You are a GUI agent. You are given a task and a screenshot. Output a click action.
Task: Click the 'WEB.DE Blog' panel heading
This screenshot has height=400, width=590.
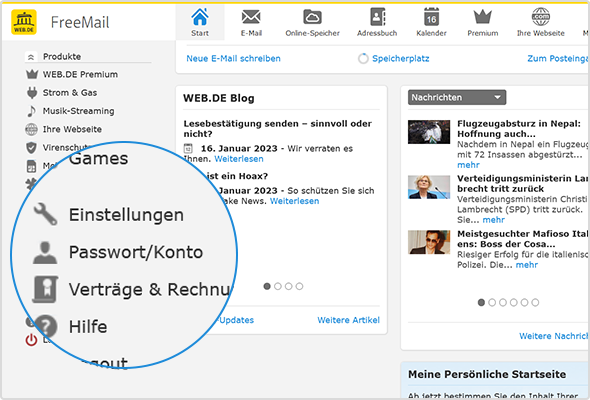(x=219, y=98)
